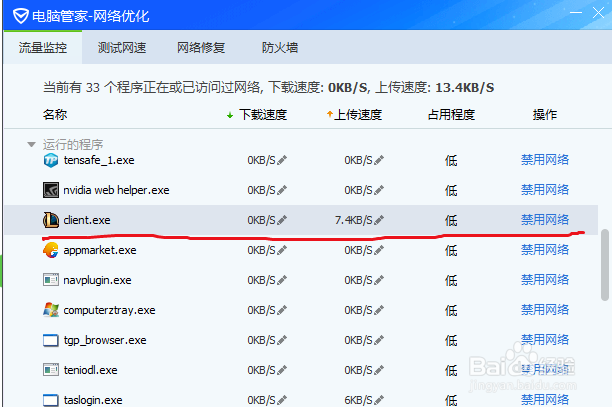Select the client.exe row name
612x407 pixels.
point(87,220)
